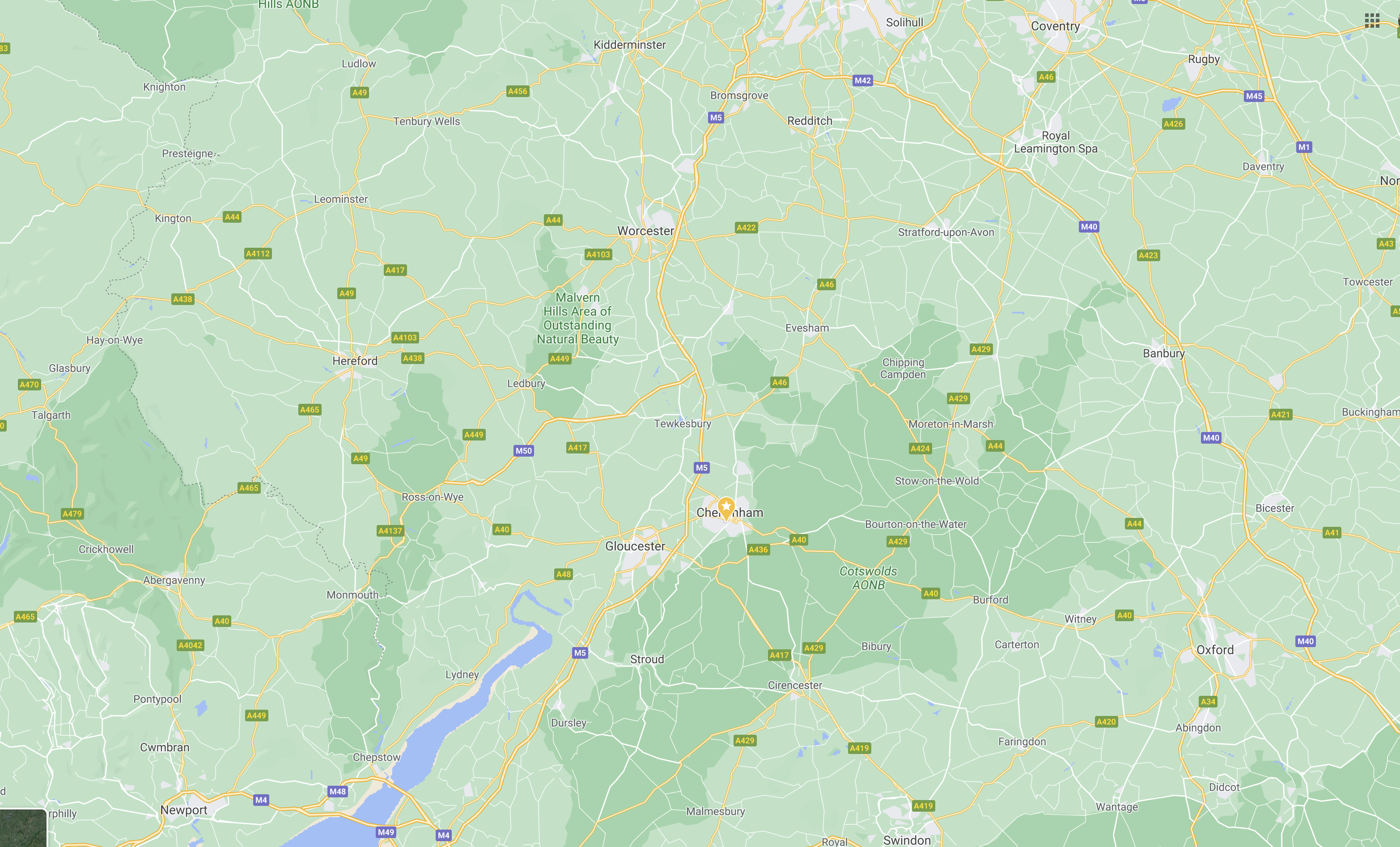The height and width of the screenshot is (847, 1400).
Task: Click the Oxford city label
Action: pos(1215,650)
